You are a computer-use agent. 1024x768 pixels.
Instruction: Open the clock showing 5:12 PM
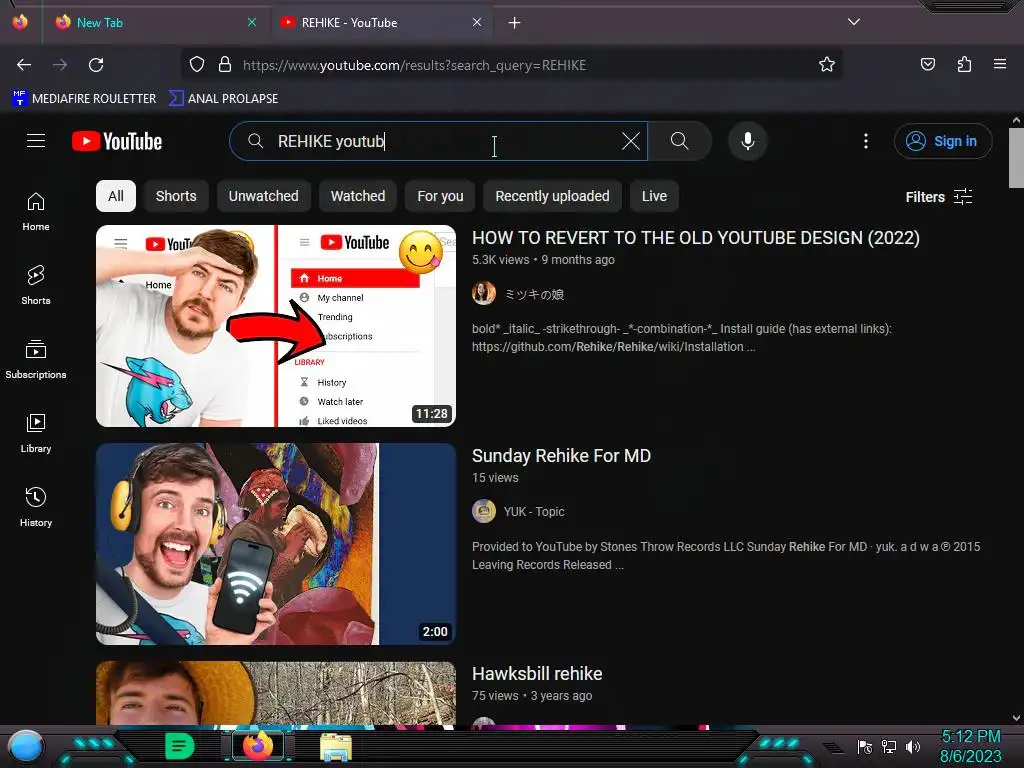(x=970, y=746)
